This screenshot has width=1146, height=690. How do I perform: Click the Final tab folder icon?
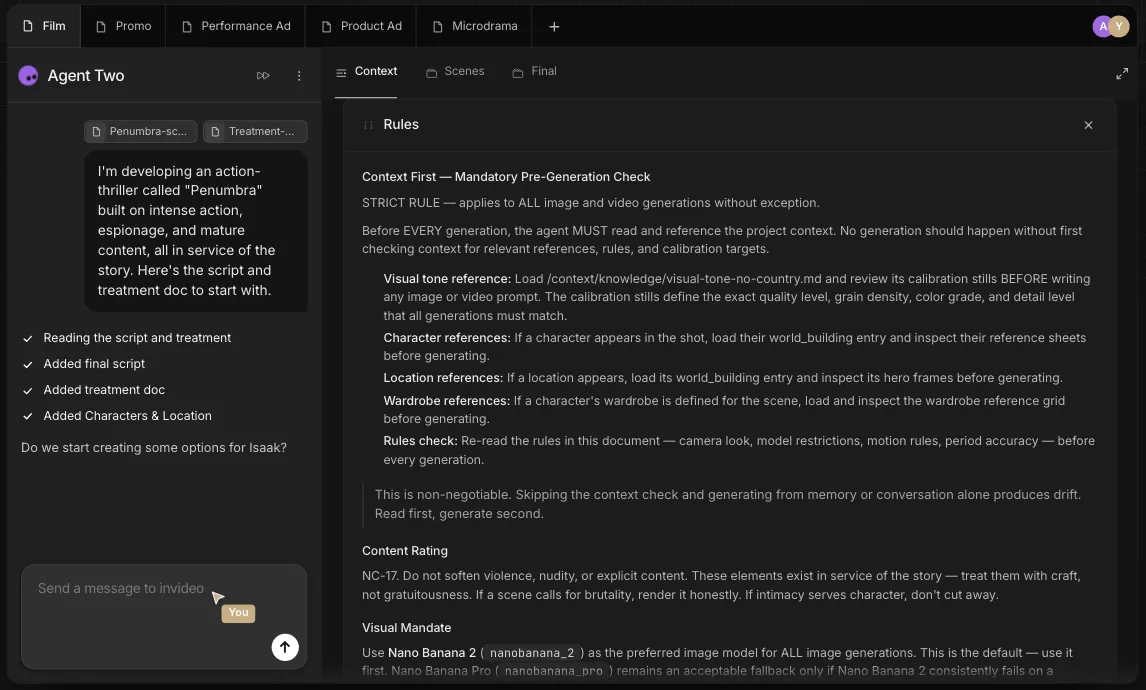(x=517, y=72)
